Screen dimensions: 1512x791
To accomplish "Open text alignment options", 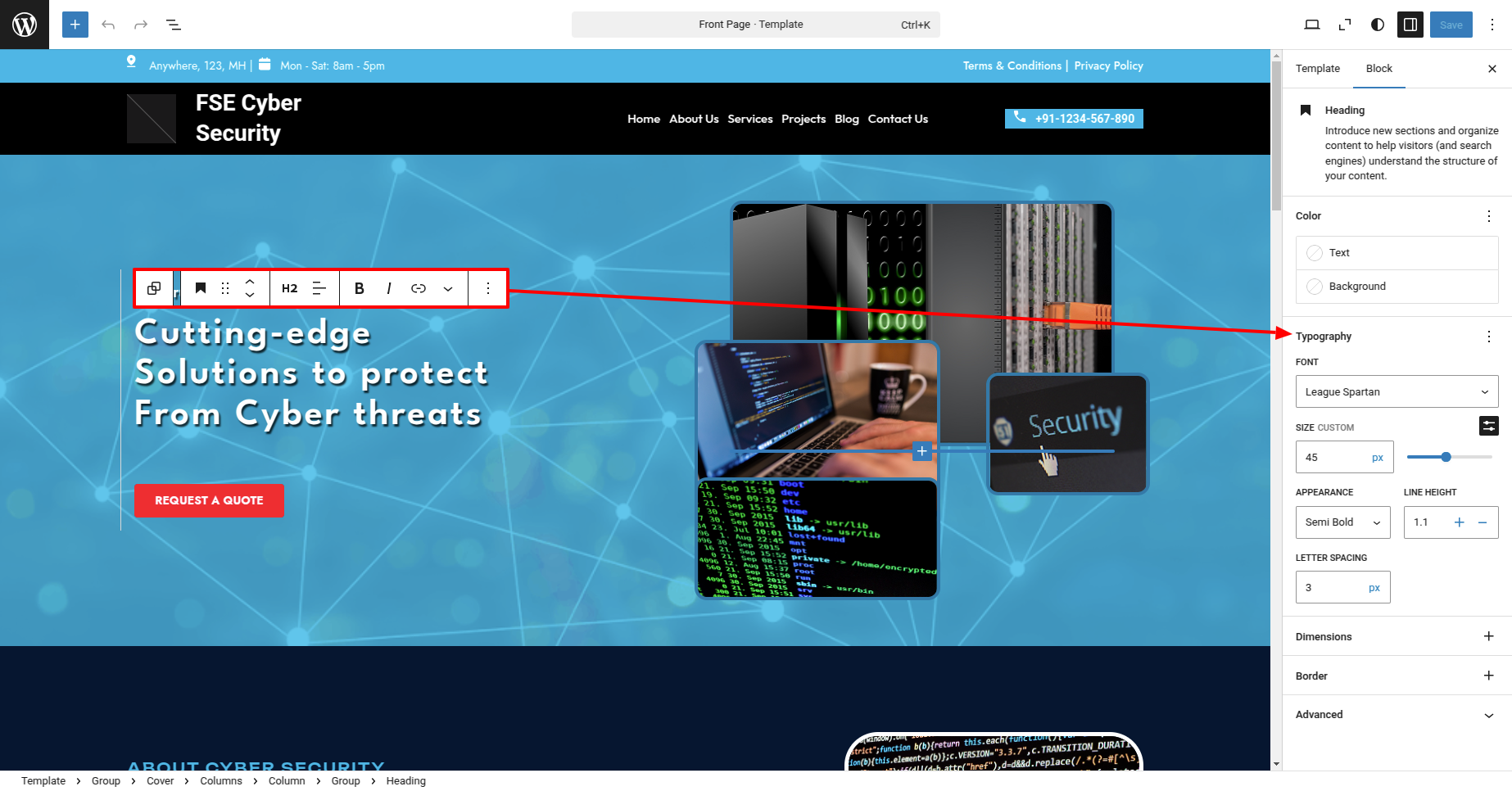I will coord(319,288).
